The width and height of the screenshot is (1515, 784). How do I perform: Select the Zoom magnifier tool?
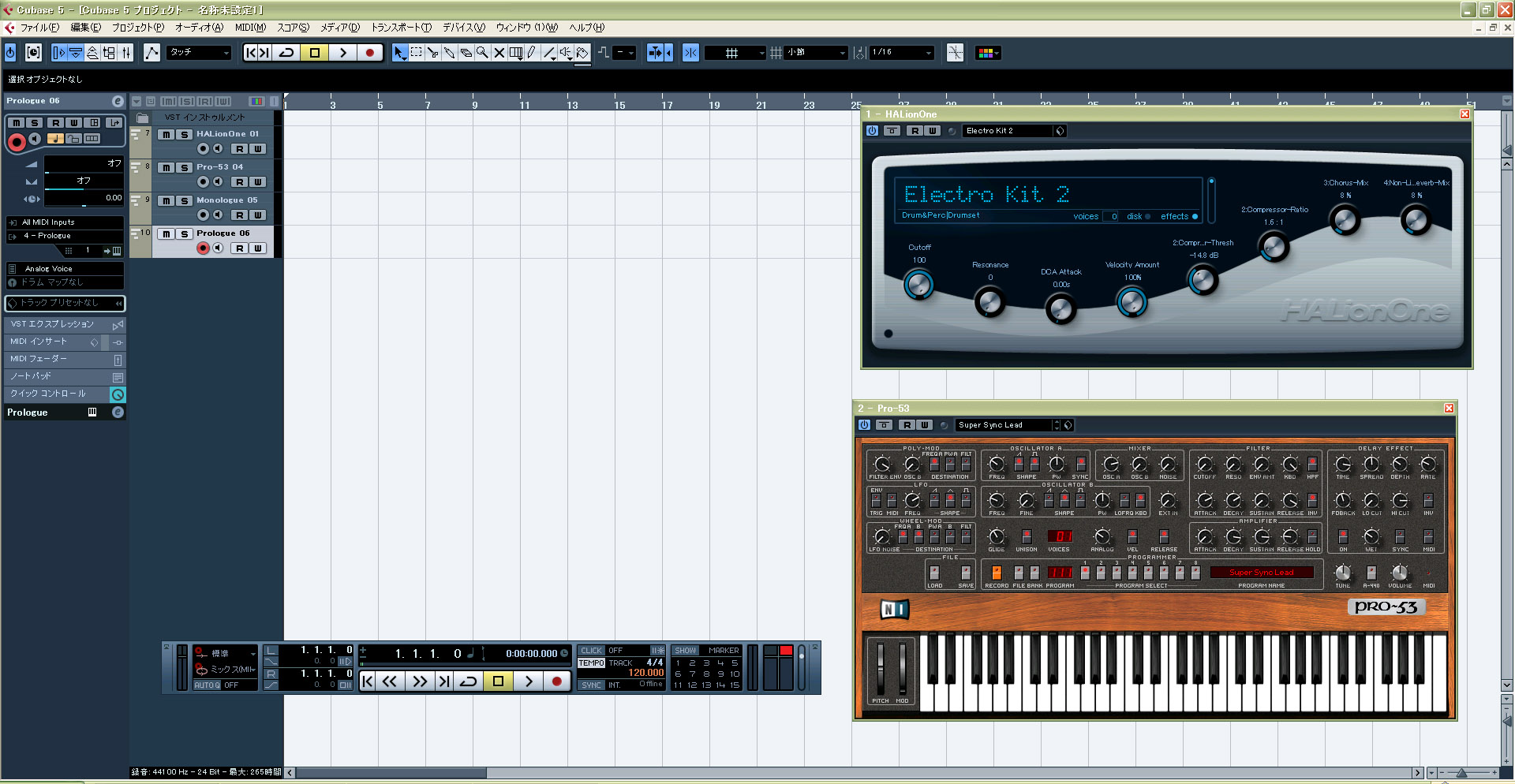click(x=482, y=53)
